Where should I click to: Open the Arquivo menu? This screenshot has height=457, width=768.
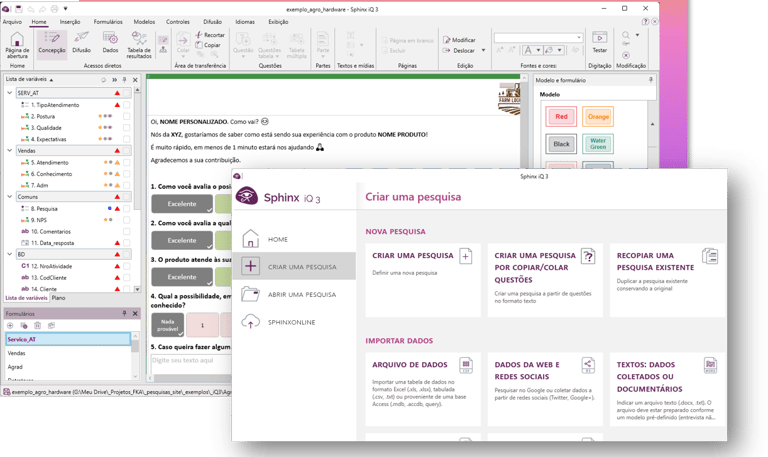click(x=12, y=22)
